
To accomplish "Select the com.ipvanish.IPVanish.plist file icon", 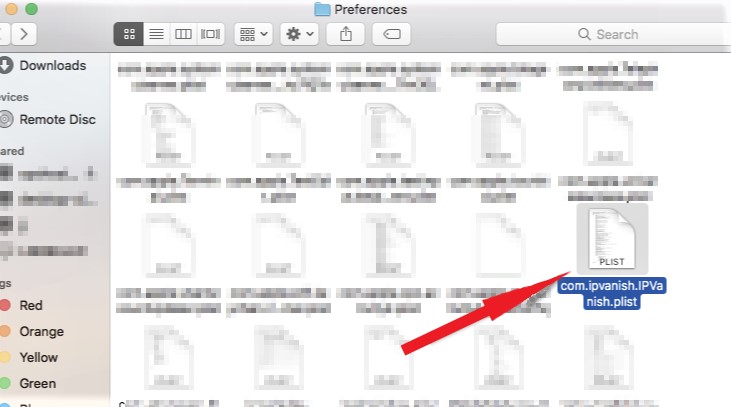I will tap(612, 239).
